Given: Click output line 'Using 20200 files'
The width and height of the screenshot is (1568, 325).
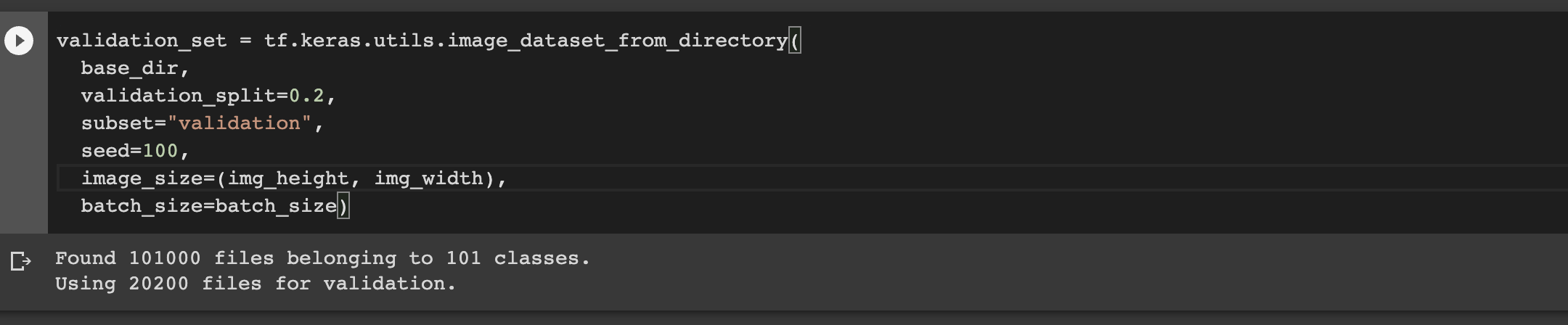Looking at the screenshot, I should click(256, 284).
